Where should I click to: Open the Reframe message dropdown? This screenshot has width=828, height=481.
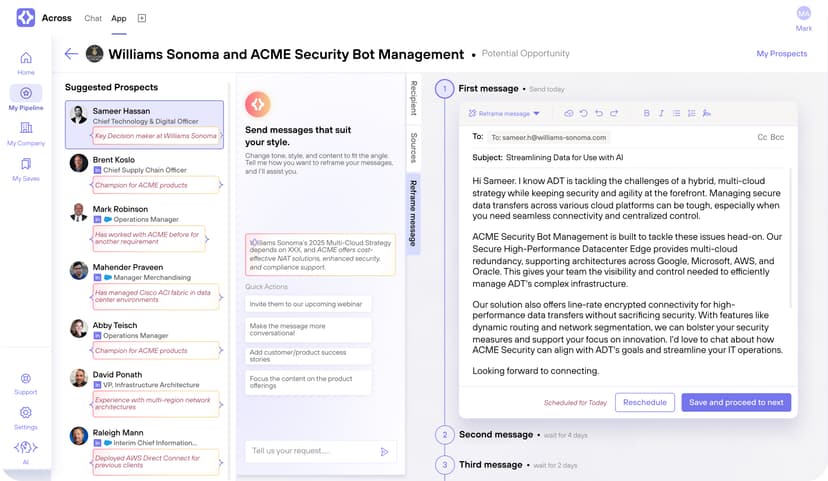pos(509,114)
